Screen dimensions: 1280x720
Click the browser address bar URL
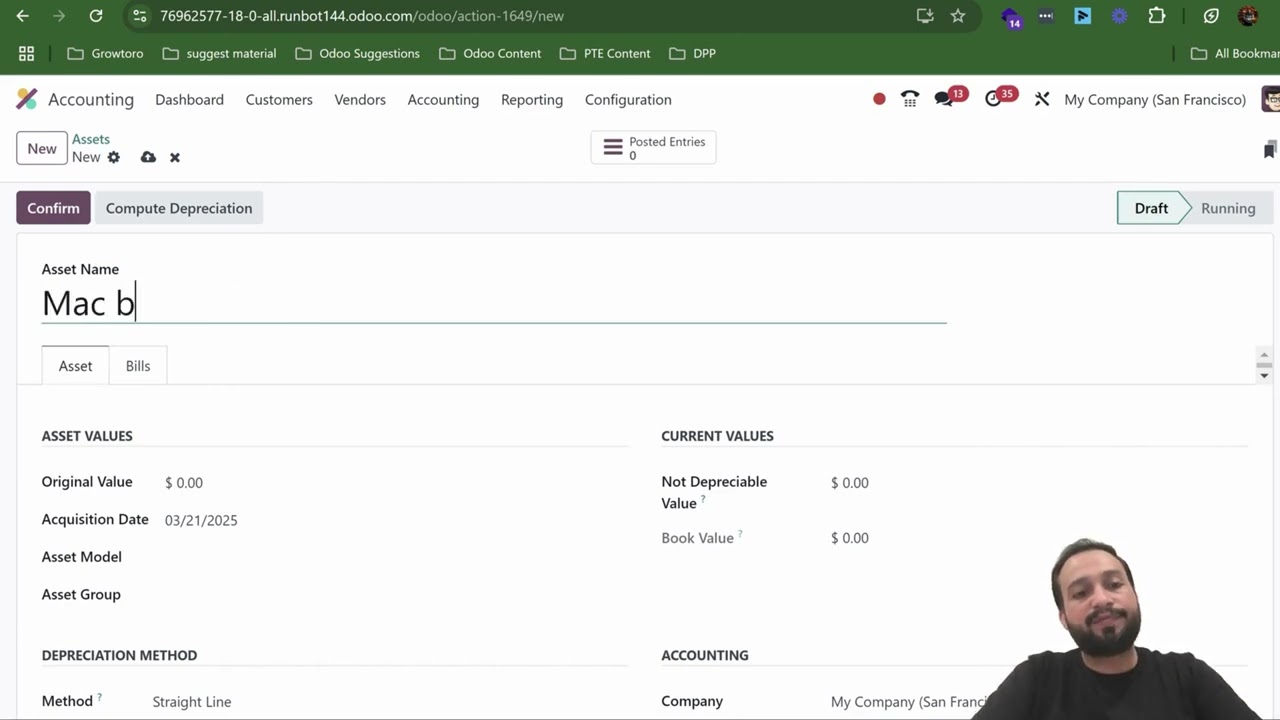pos(362,16)
